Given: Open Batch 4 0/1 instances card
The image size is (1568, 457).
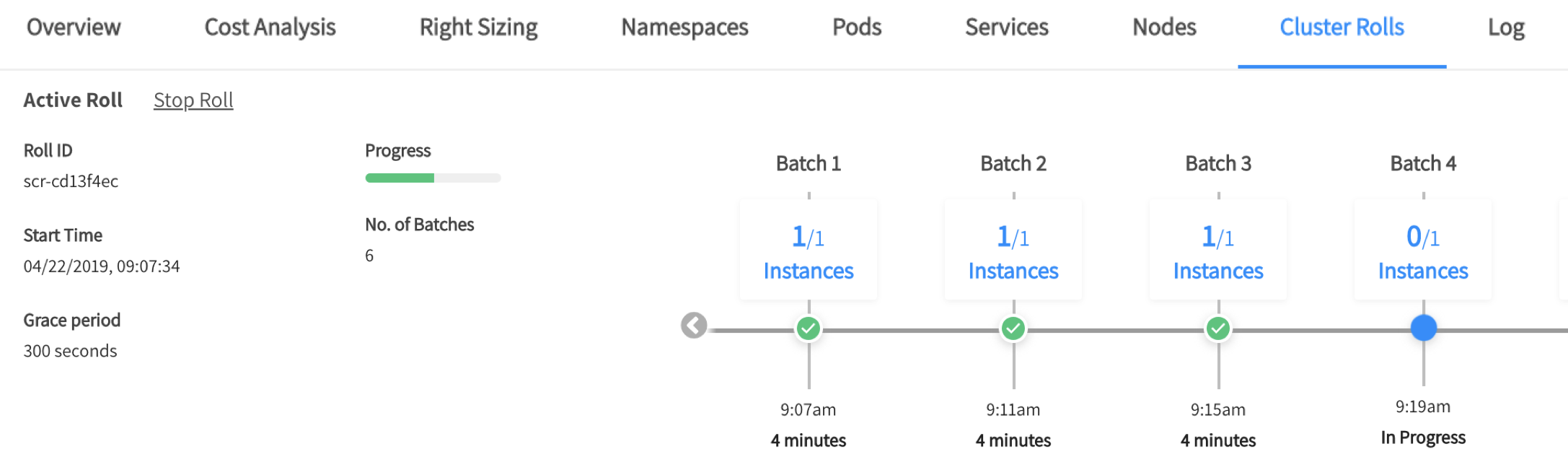Looking at the screenshot, I should point(1423,251).
